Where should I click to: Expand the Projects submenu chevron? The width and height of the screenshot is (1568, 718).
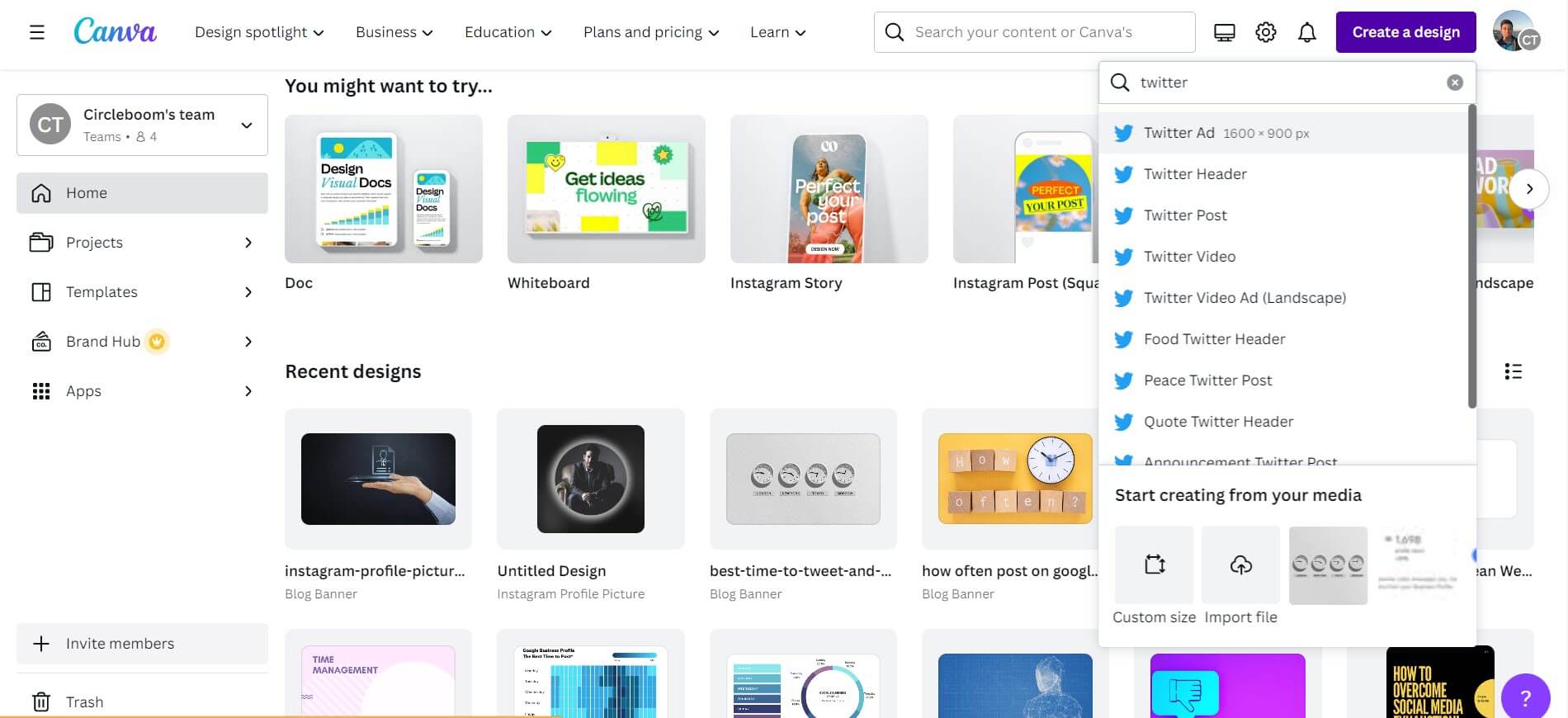click(248, 243)
